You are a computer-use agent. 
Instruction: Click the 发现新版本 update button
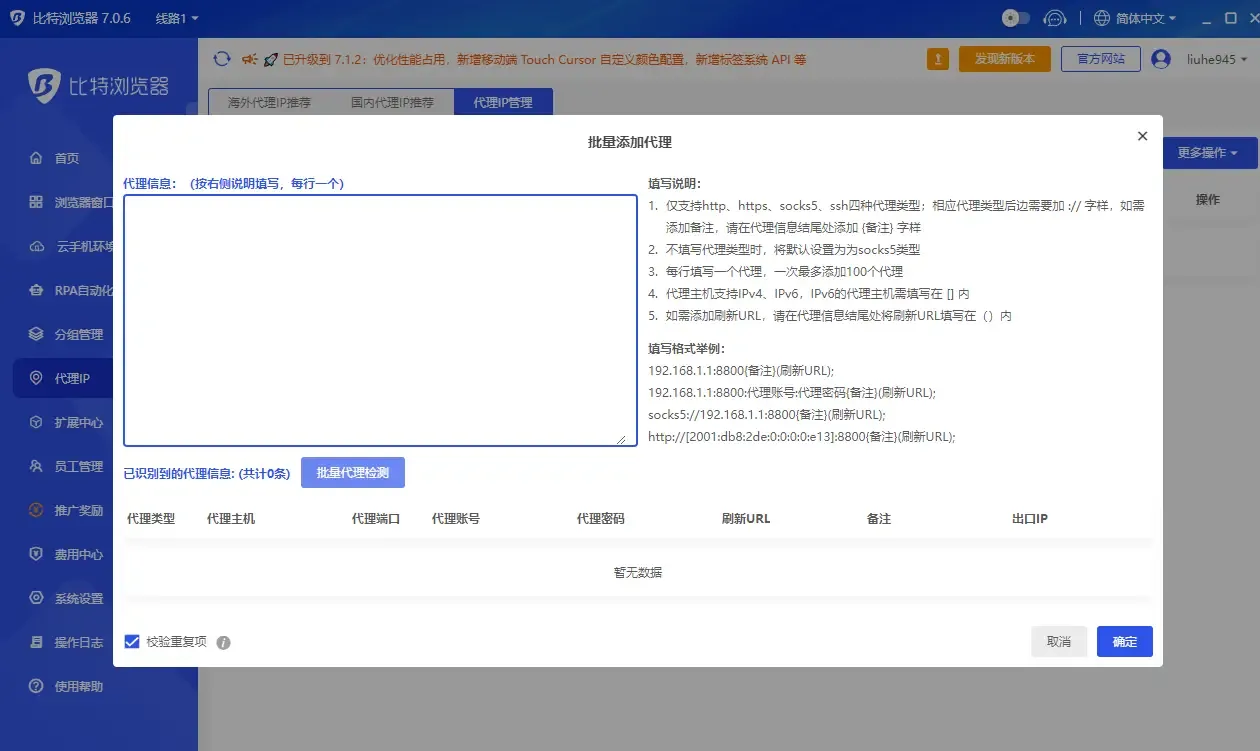click(1004, 59)
